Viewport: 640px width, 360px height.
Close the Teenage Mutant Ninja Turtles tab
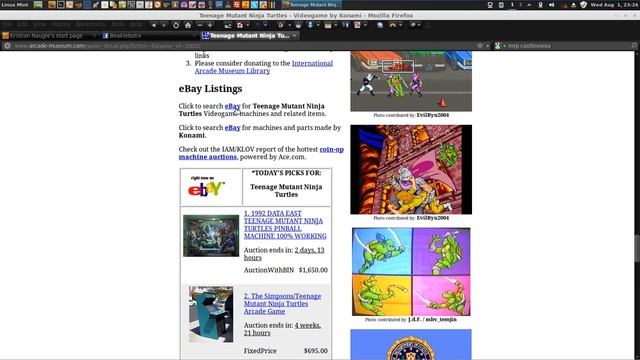[294, 36]
